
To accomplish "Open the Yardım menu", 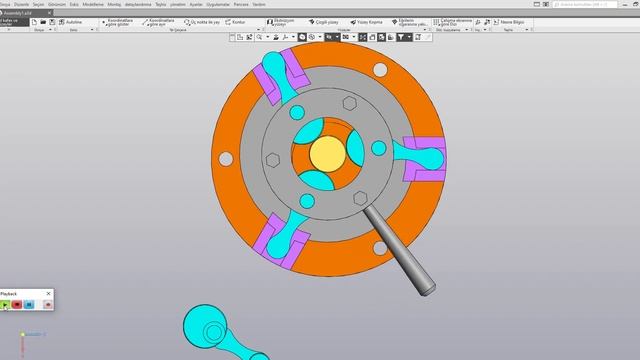I will [x=259, y=4].
